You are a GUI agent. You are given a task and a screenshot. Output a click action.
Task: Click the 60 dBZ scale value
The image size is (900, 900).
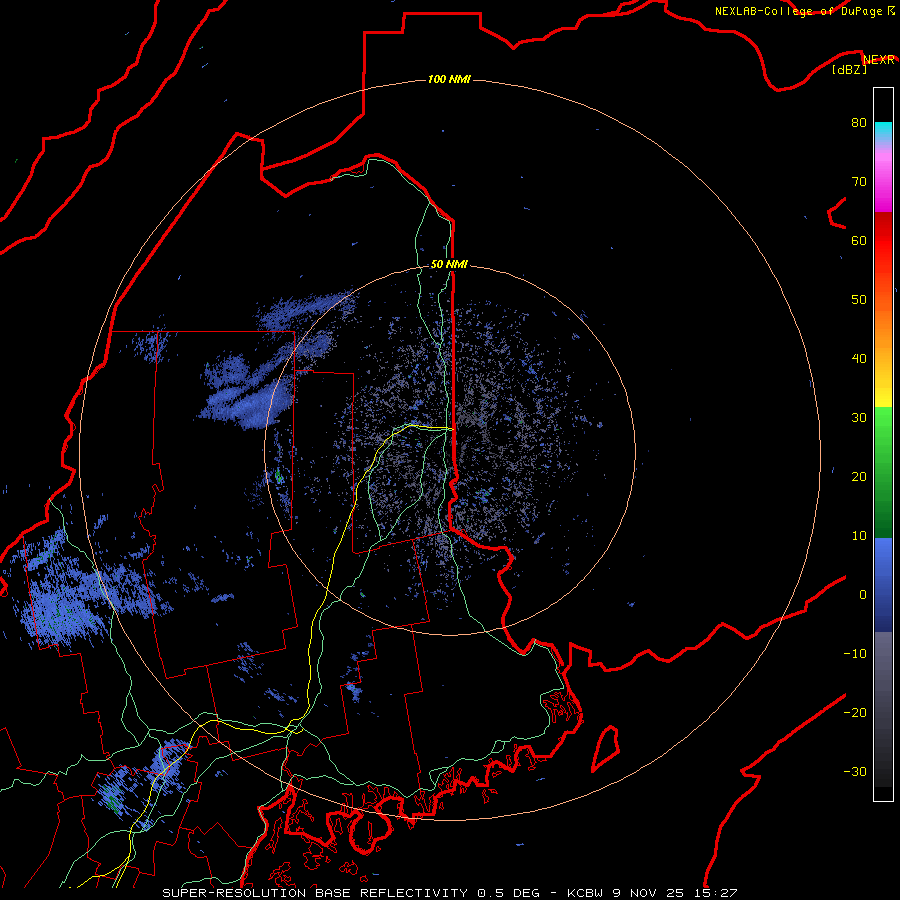click(x=859, y=240)
